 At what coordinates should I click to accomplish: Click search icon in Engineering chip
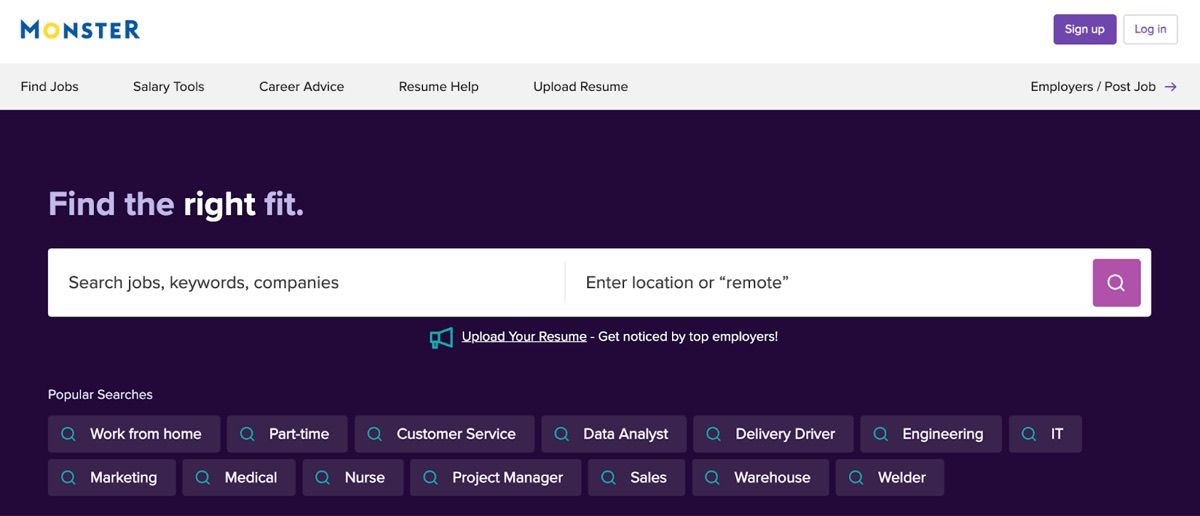point(880,434)
